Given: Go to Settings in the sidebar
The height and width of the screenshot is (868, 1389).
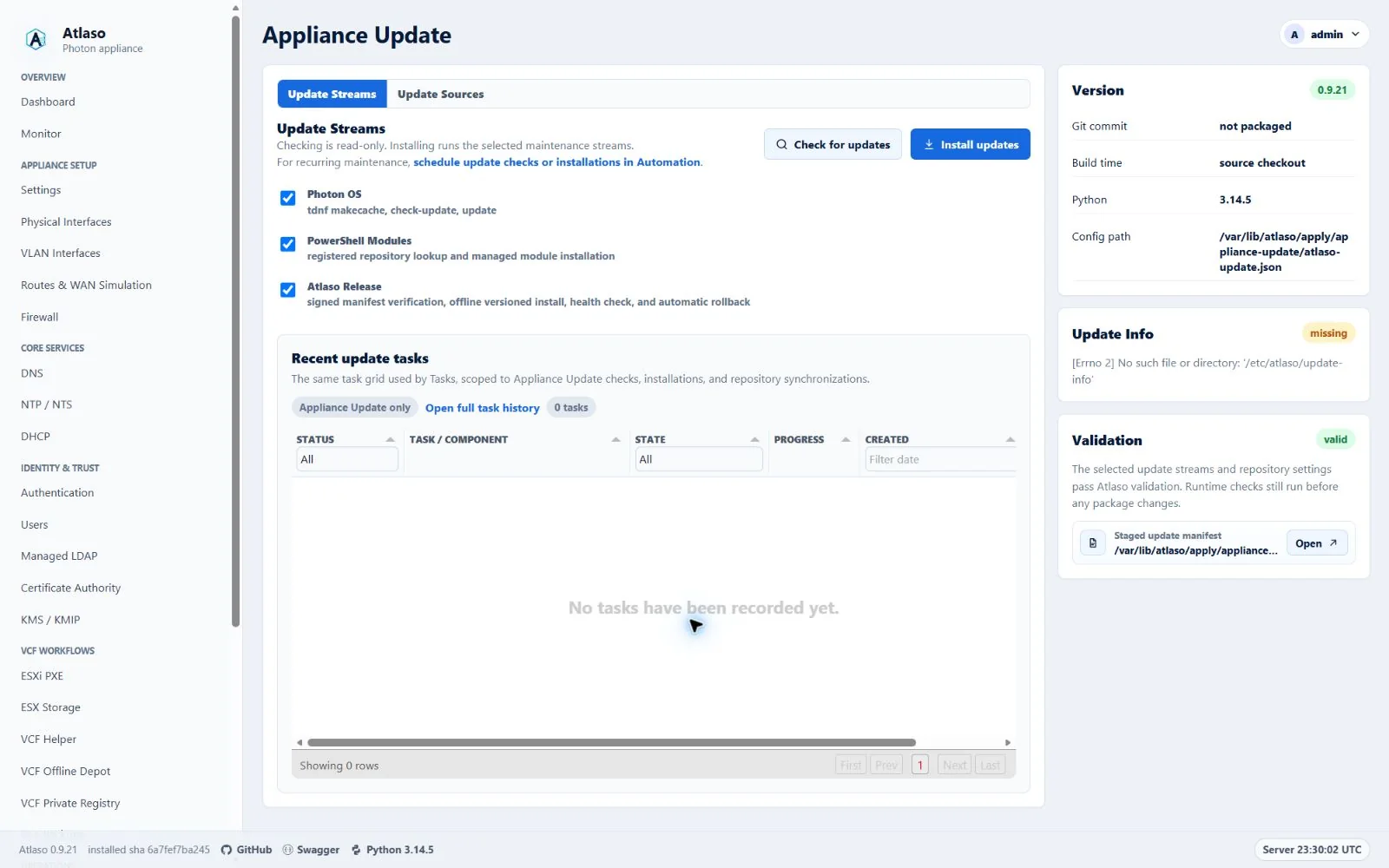Looking at the screenshot, I should pos(41,190).
